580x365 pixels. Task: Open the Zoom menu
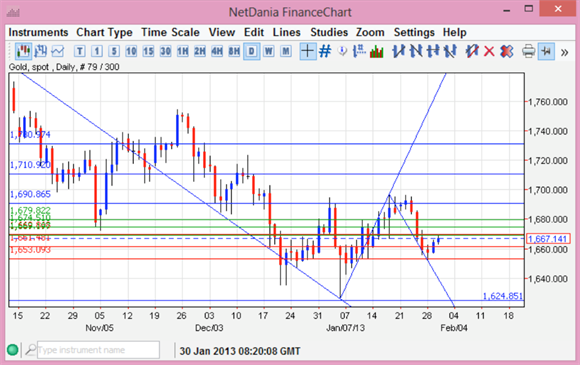pyautogui.click(x=370, y=33)
